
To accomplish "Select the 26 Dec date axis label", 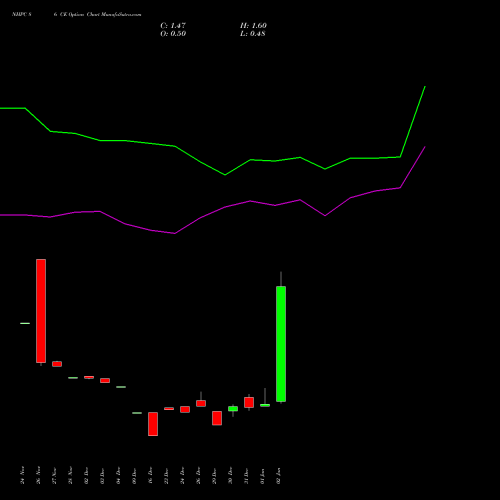I will point(198,476).
